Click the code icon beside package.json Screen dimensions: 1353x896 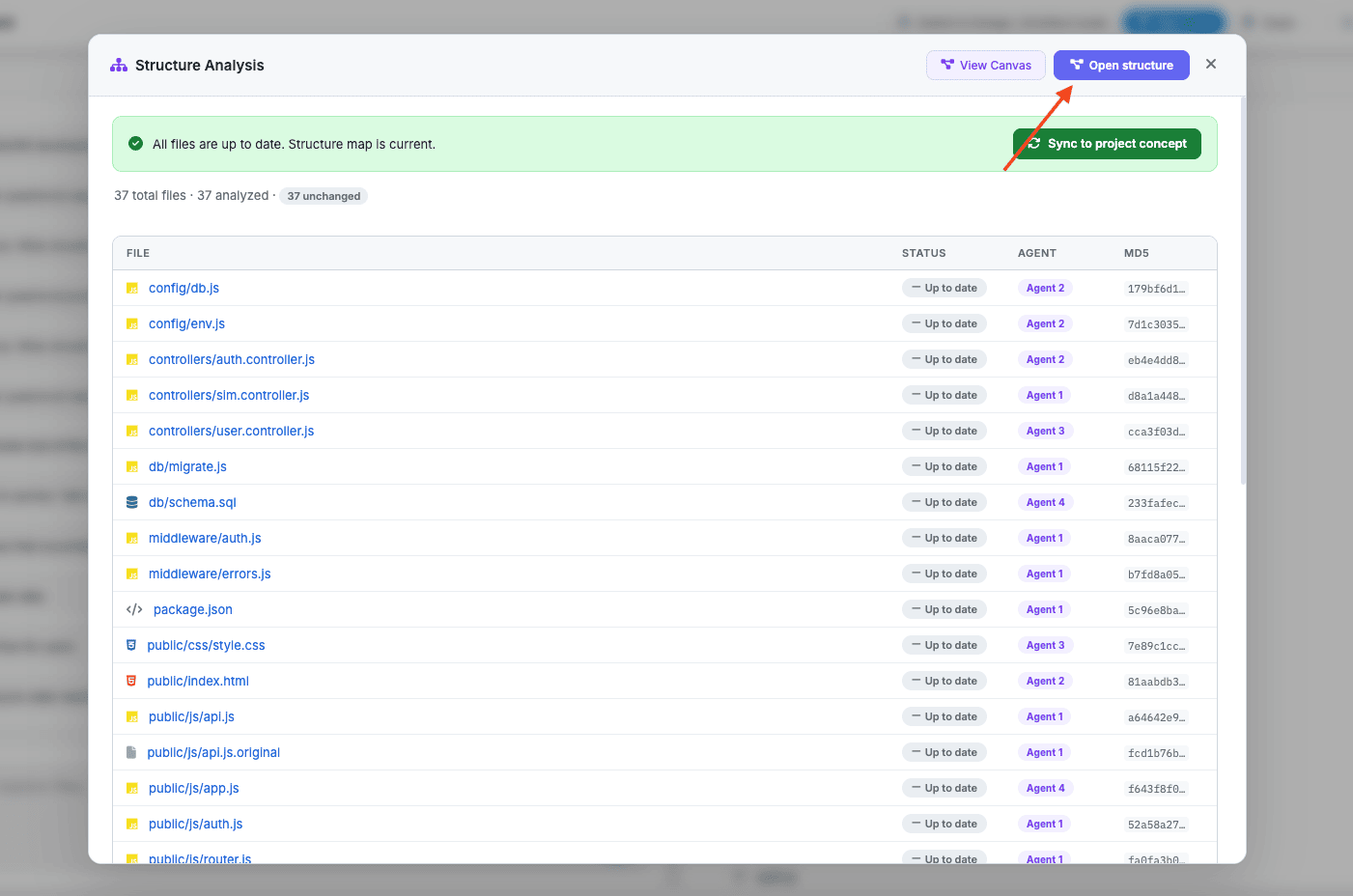[134, 610]
